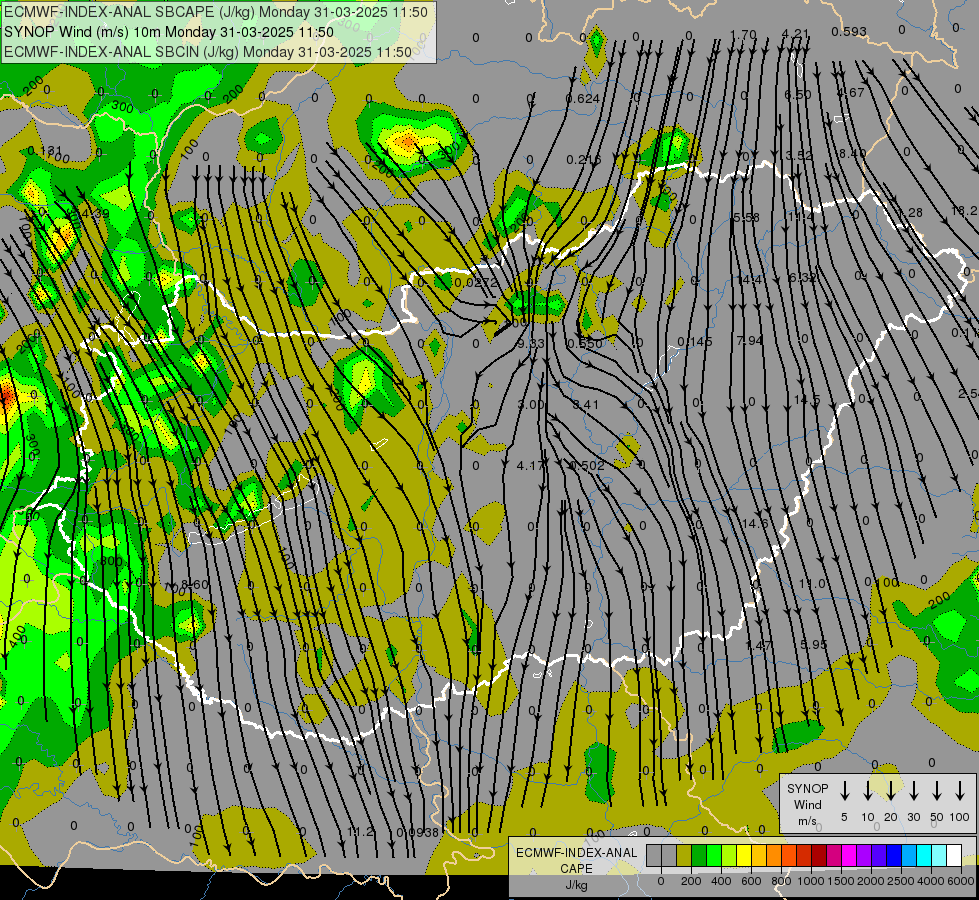The height and width of the screenshot is (900, 979).
Task: Click the SBCAPE title line in header
Action: (216, 12)
